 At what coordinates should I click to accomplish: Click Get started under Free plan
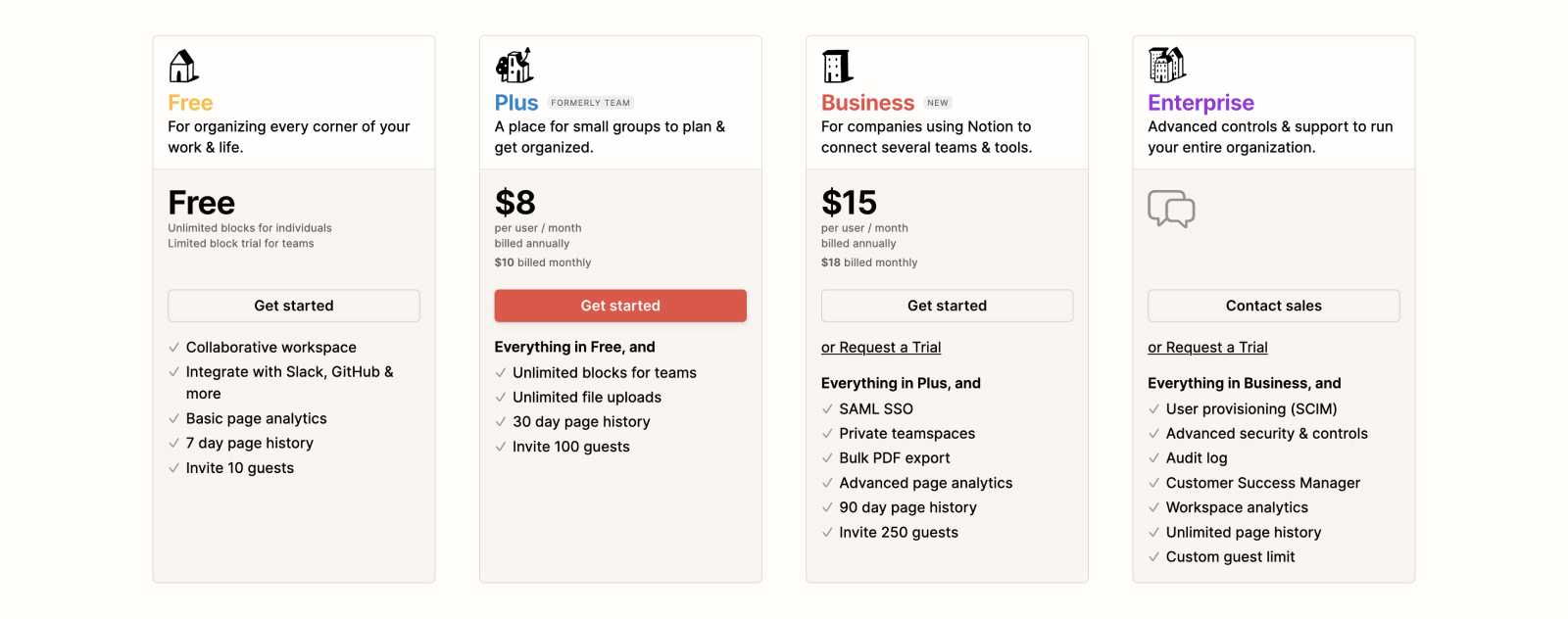(294, 306)
